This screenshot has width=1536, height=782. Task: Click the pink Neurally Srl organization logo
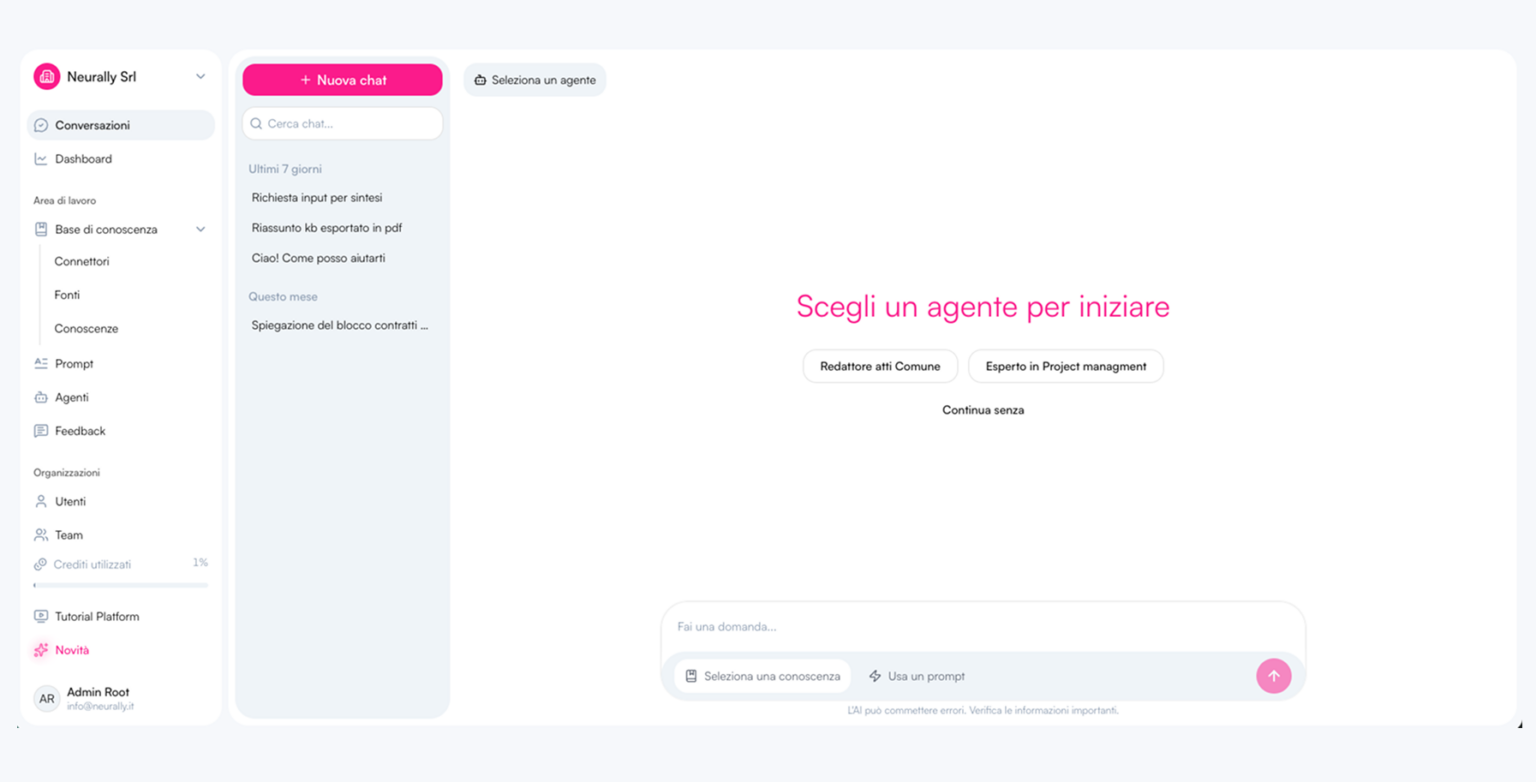(47, 77)
